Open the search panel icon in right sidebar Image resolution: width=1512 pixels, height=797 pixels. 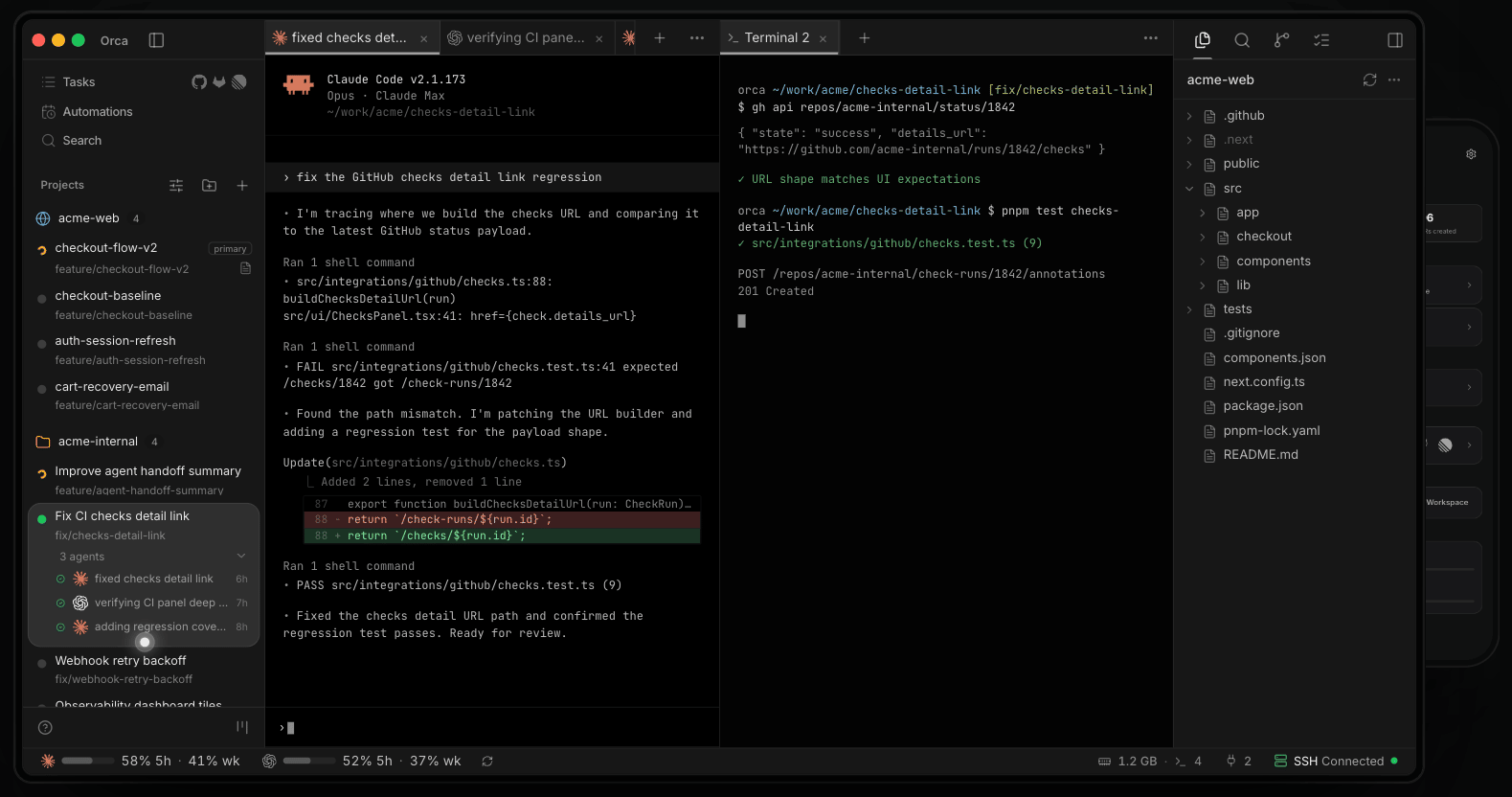(x=1242, y=39)
